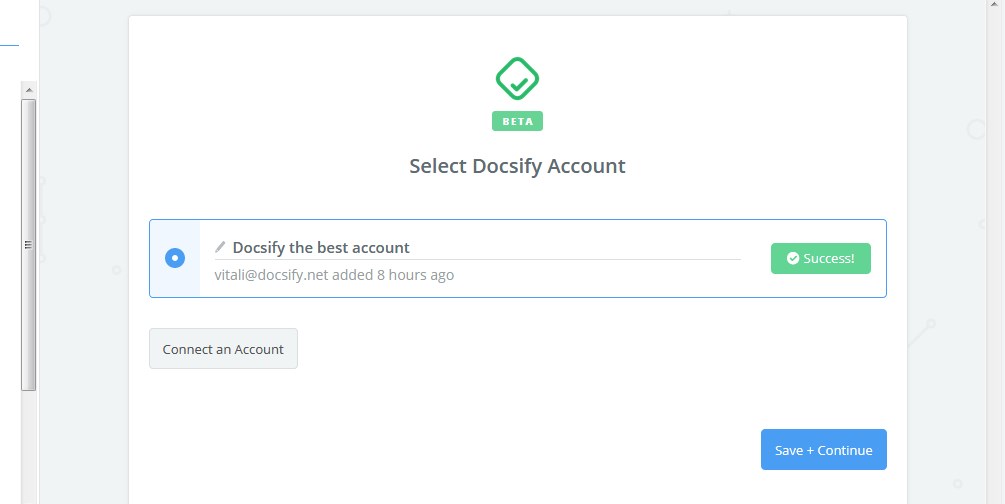This screenshot has height=504, width=1005.
Task: Click the vitali@docsify.net added 8 hours ago text
Action: click(334, 275)
